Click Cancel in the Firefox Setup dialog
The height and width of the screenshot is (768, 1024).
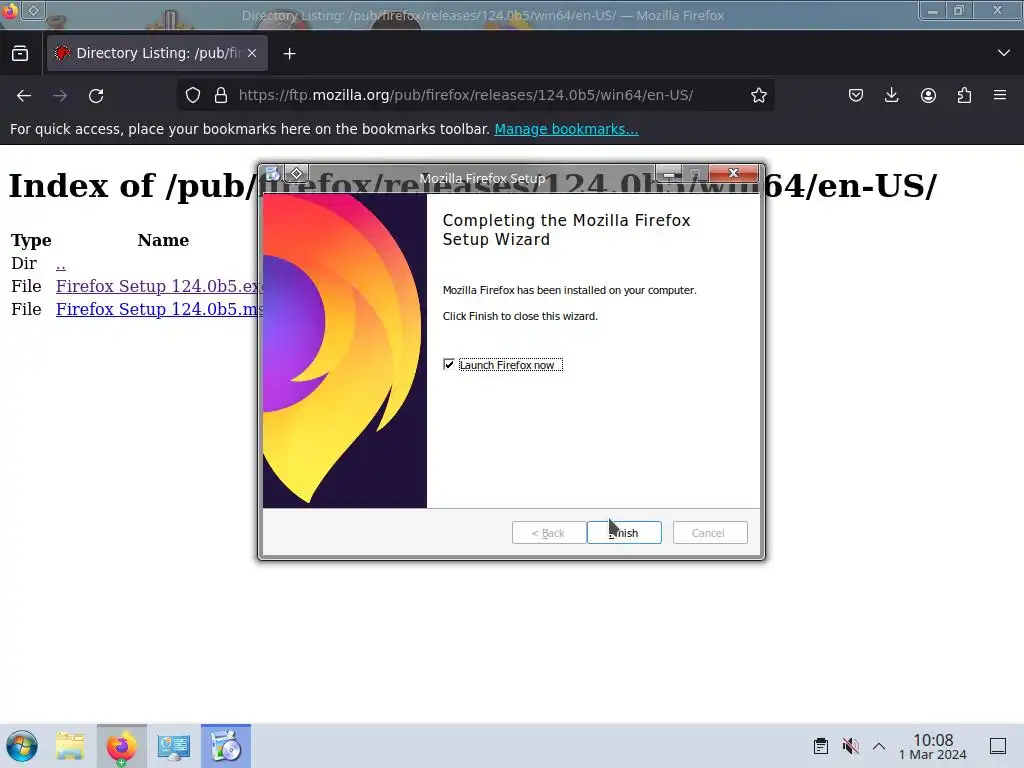coord(709,533)
